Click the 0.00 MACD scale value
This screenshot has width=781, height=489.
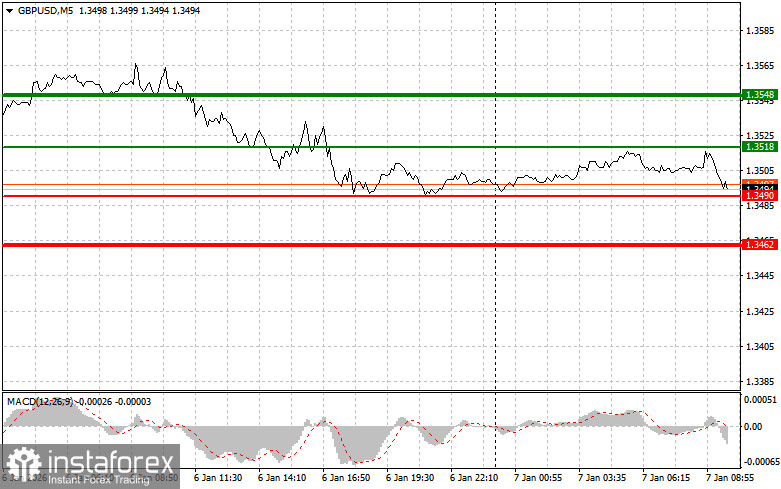(753, 427)
